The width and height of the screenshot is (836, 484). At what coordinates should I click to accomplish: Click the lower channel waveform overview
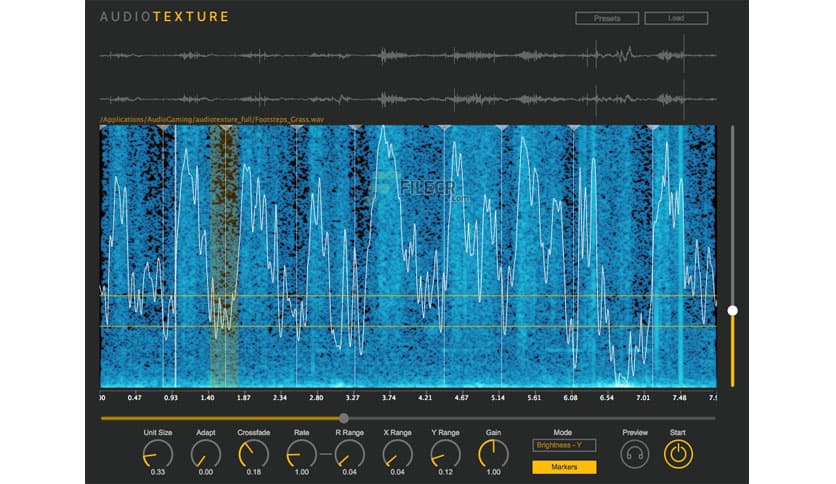pyautogui.click(x=408, y=99)
